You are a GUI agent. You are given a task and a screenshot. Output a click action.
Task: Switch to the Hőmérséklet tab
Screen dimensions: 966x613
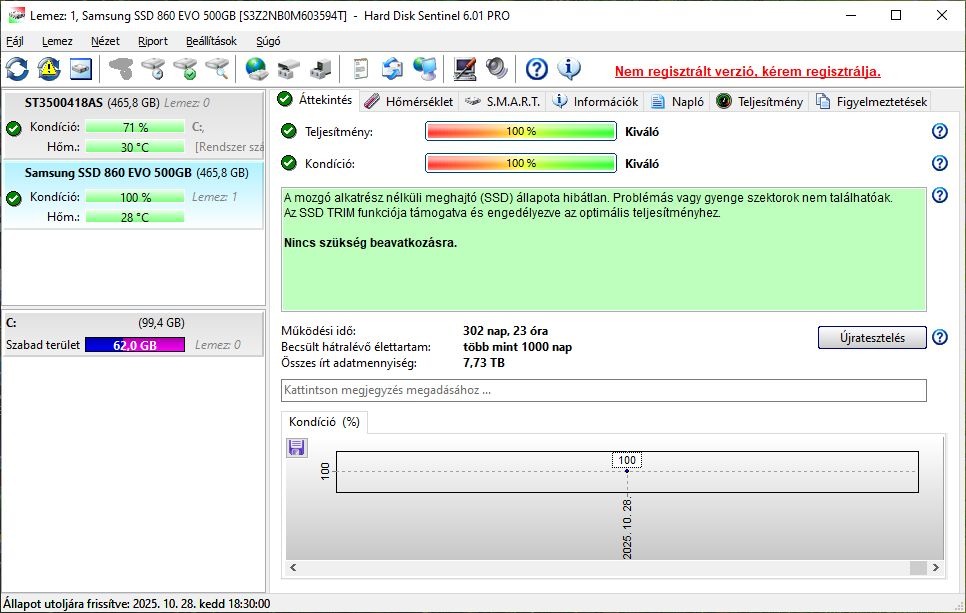click(x=409, y=102)
